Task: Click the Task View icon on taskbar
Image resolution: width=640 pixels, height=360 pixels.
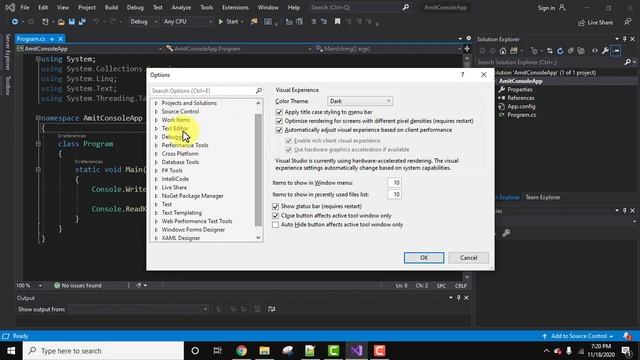Action: pyautogui.click(x=218, y=351)
